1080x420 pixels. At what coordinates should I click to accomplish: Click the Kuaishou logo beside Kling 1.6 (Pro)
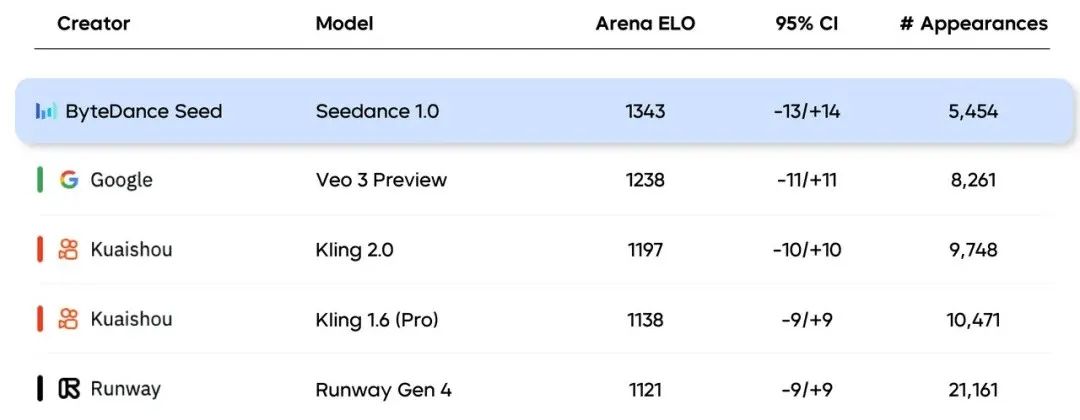[68, 319]
